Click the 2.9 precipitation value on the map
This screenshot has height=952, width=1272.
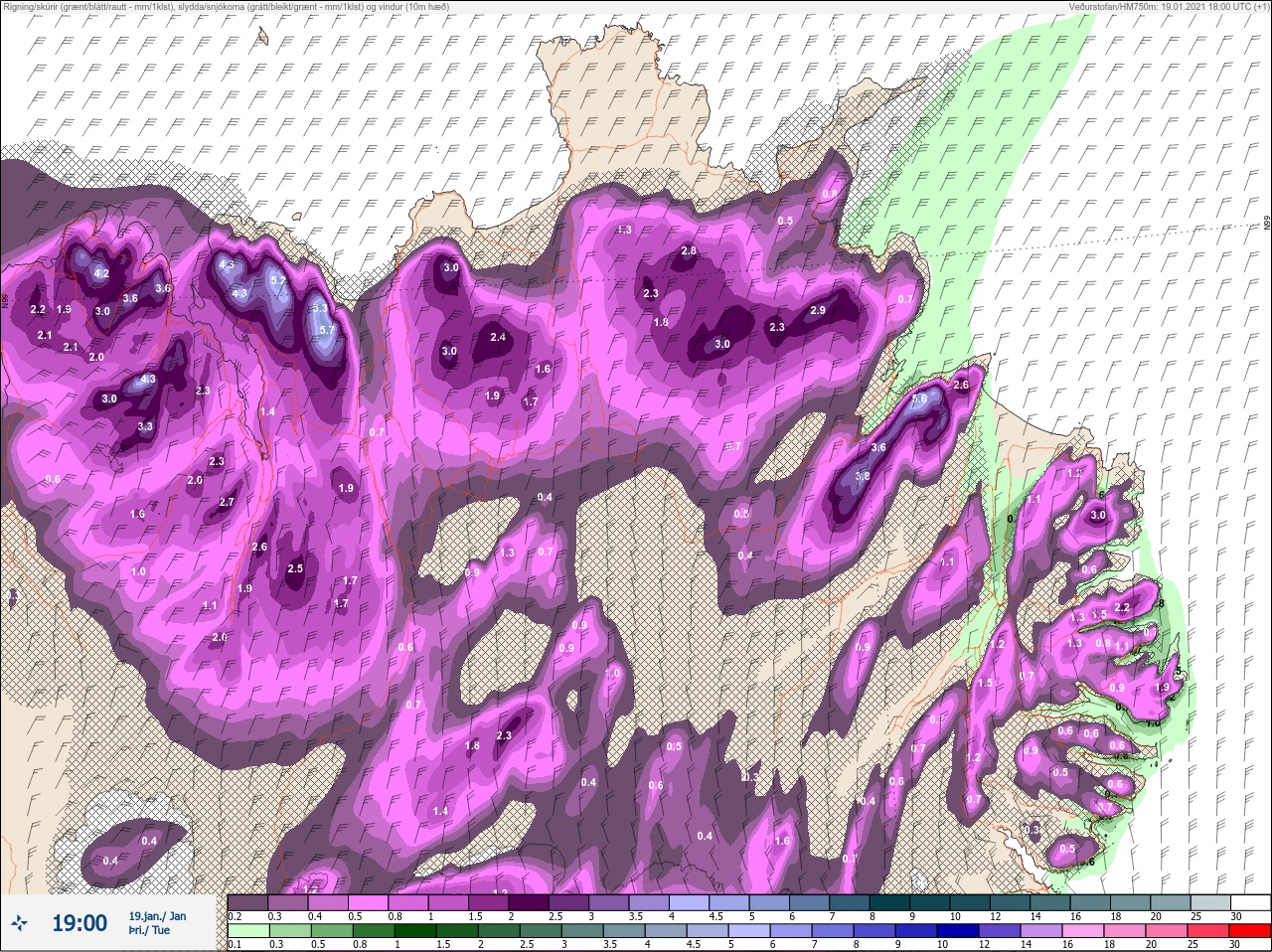(818, 310)
